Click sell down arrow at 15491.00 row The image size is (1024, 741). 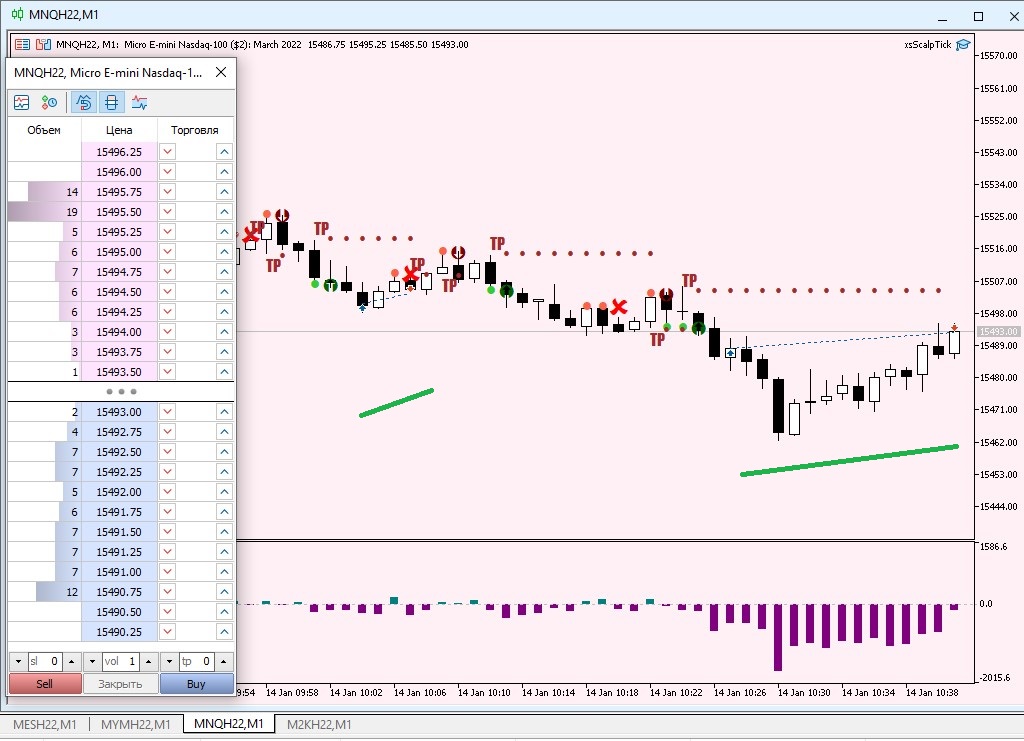[x=168, y=571]
